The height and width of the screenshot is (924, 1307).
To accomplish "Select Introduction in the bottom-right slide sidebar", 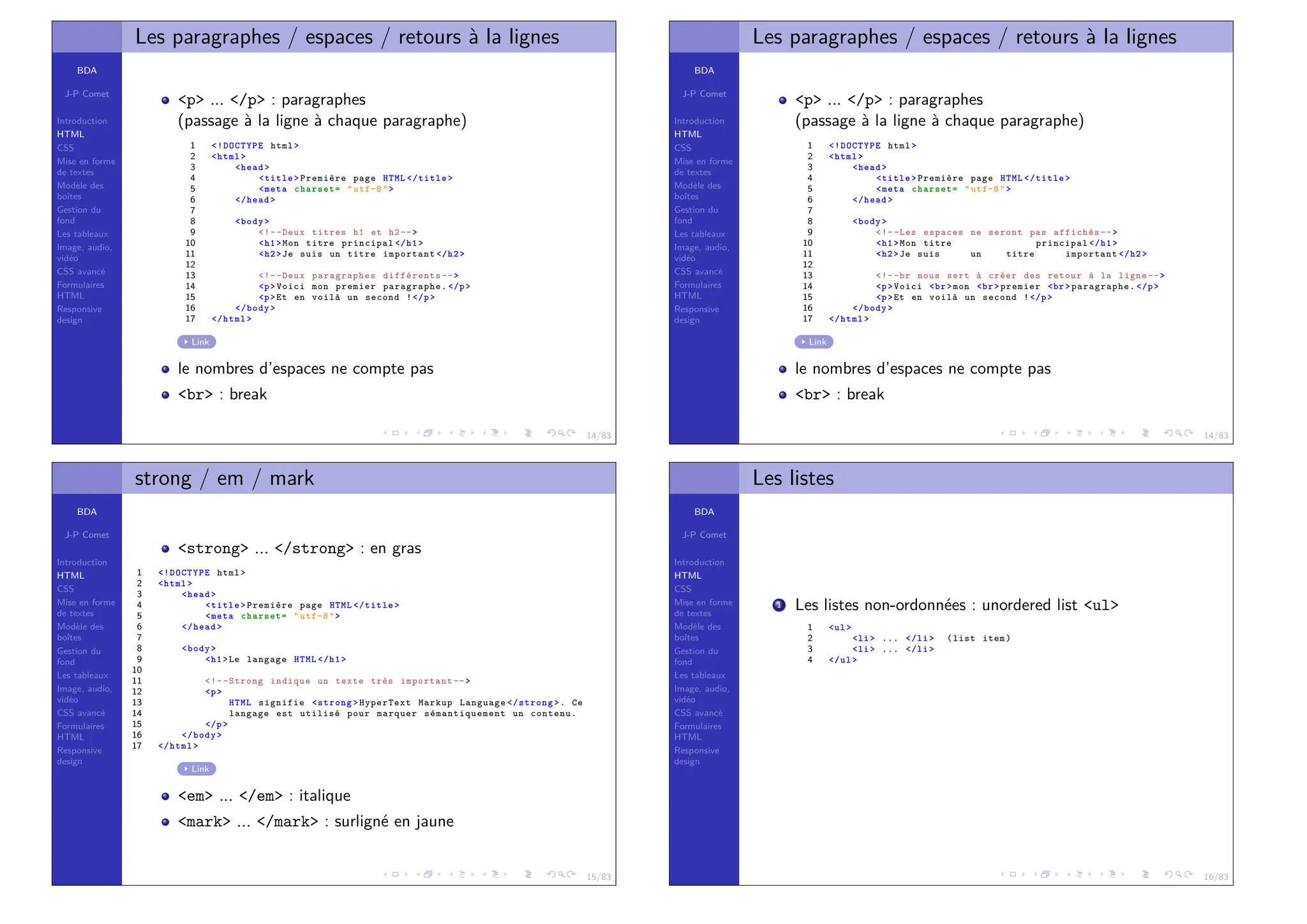I will click(x=699, y=562).
